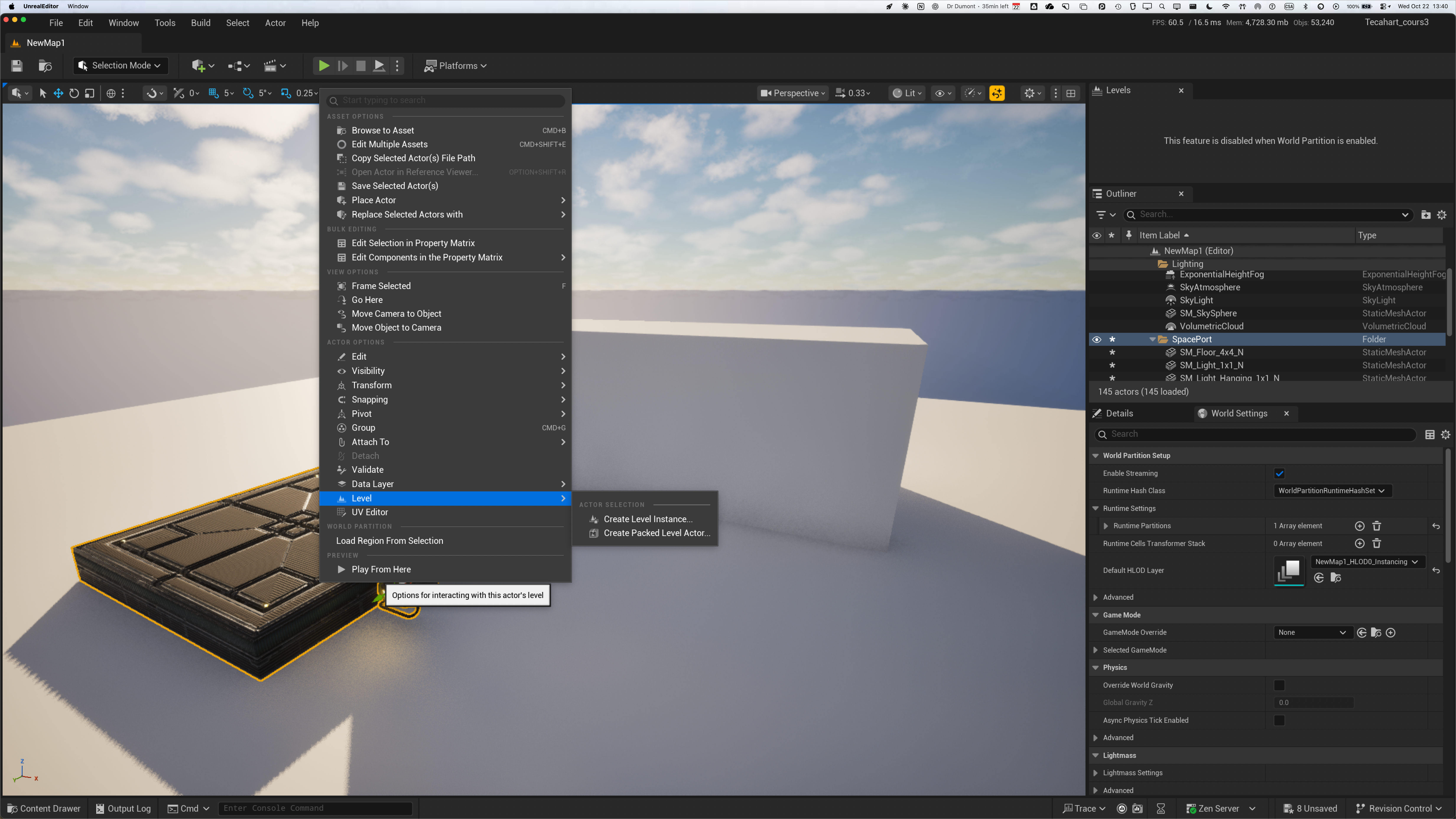Save the current level with the toolbar disk icon

coord(17,66)
